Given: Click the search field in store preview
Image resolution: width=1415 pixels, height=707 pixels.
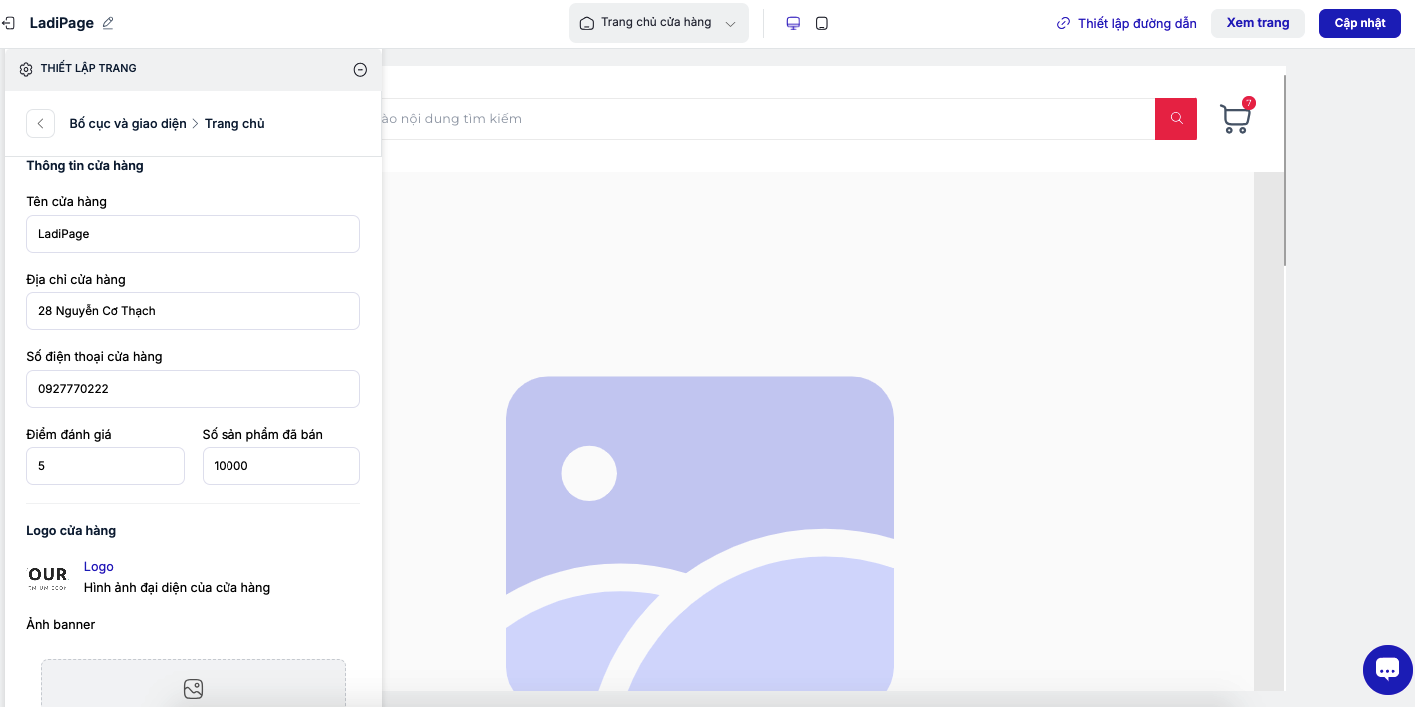Looking at the screenshot, I should pyautogui.click(x=768, y=119).
